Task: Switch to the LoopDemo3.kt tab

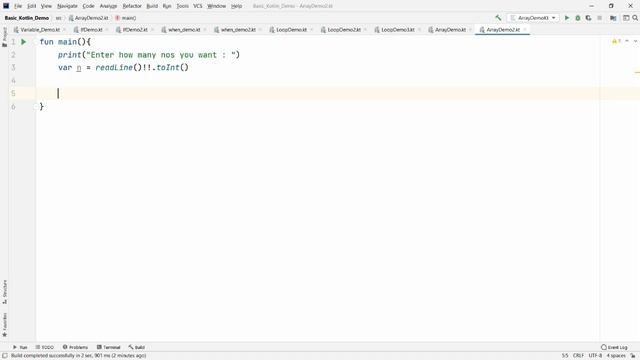Action: (x=398, y=30)
